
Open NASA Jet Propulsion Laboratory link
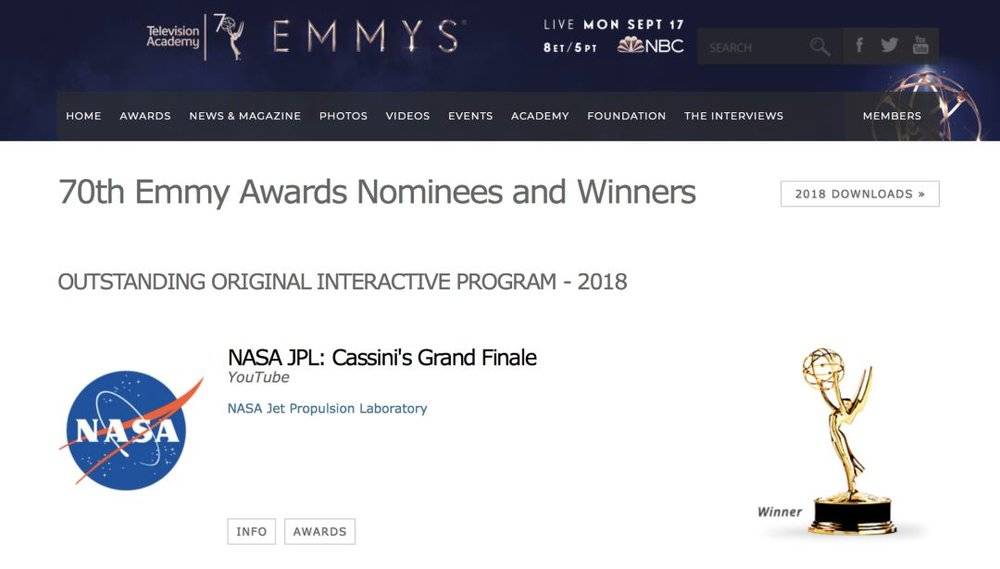coord(327,408)
